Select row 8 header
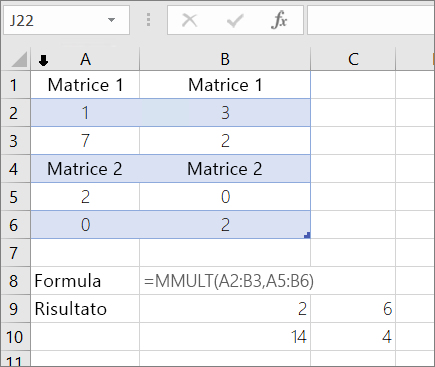435x367 pixels. (x=16, y=281)
